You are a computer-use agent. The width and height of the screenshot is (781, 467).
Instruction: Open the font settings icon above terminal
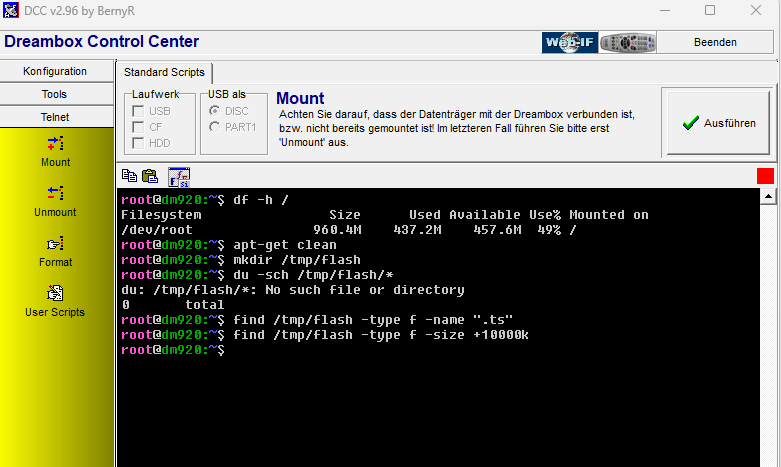click(x=179, y=177)
